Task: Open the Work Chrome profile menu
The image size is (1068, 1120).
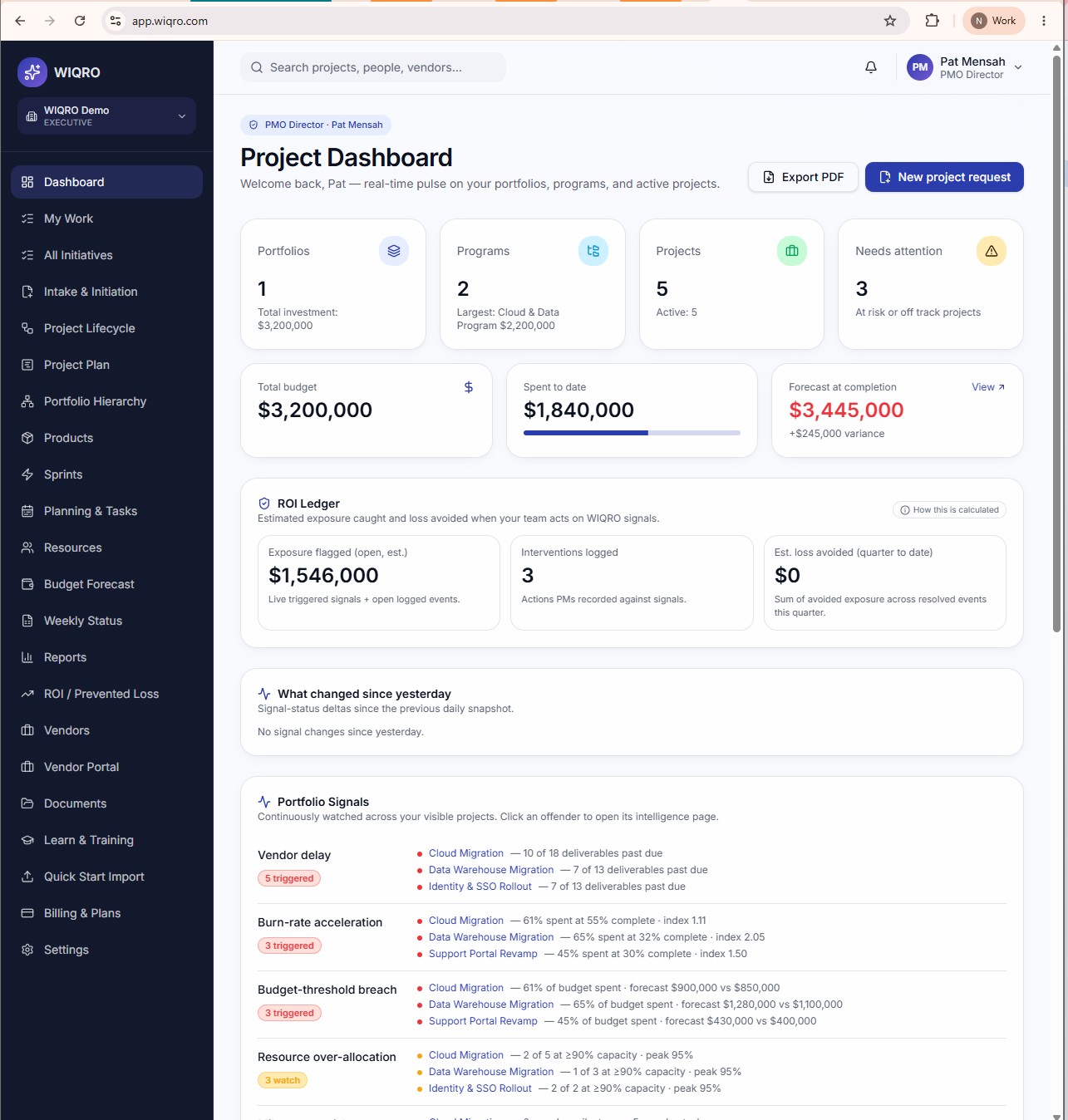Action: pyautogui.click(x=994, y=21)
